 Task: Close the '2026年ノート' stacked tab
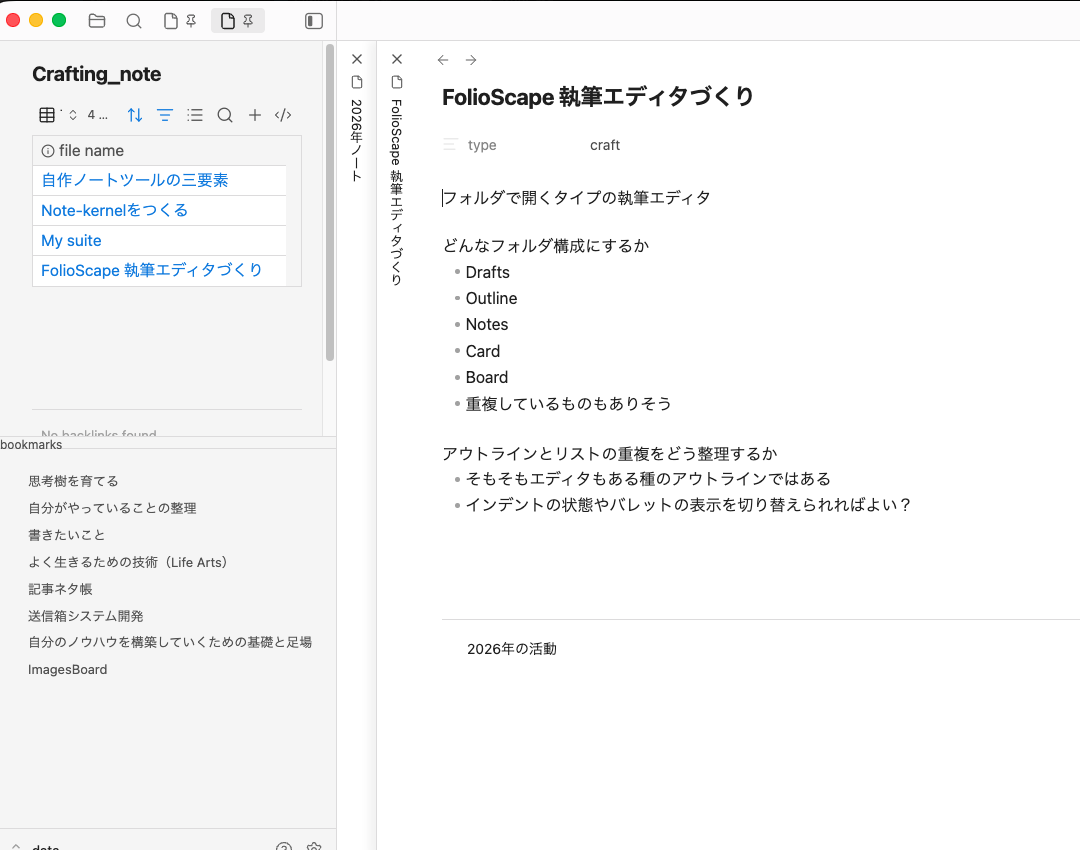tap(357, 59)
